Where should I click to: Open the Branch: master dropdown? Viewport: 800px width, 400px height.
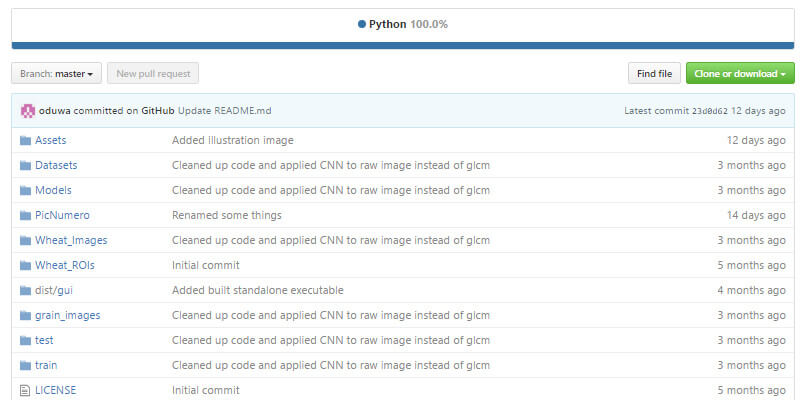coord(57,73)
